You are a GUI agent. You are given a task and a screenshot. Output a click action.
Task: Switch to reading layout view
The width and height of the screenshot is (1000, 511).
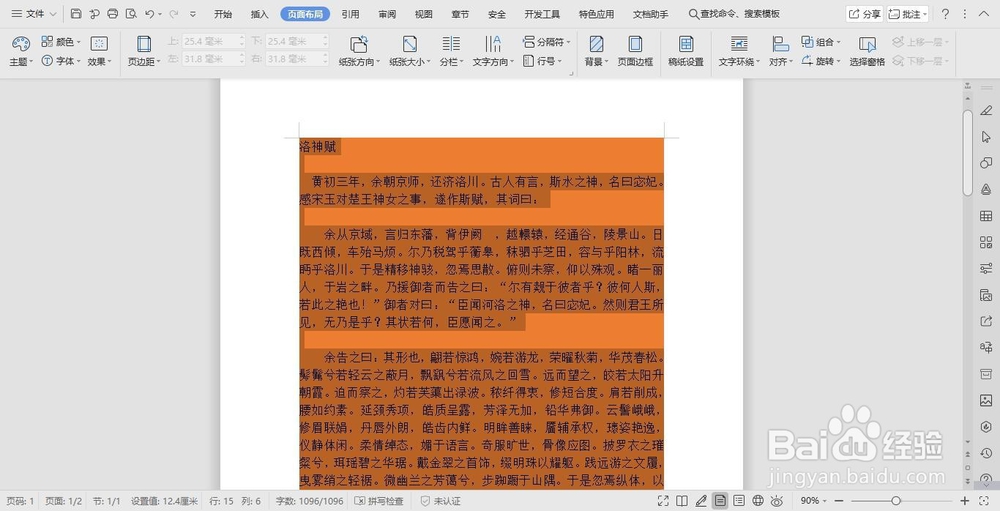click(x=682, y=501)
